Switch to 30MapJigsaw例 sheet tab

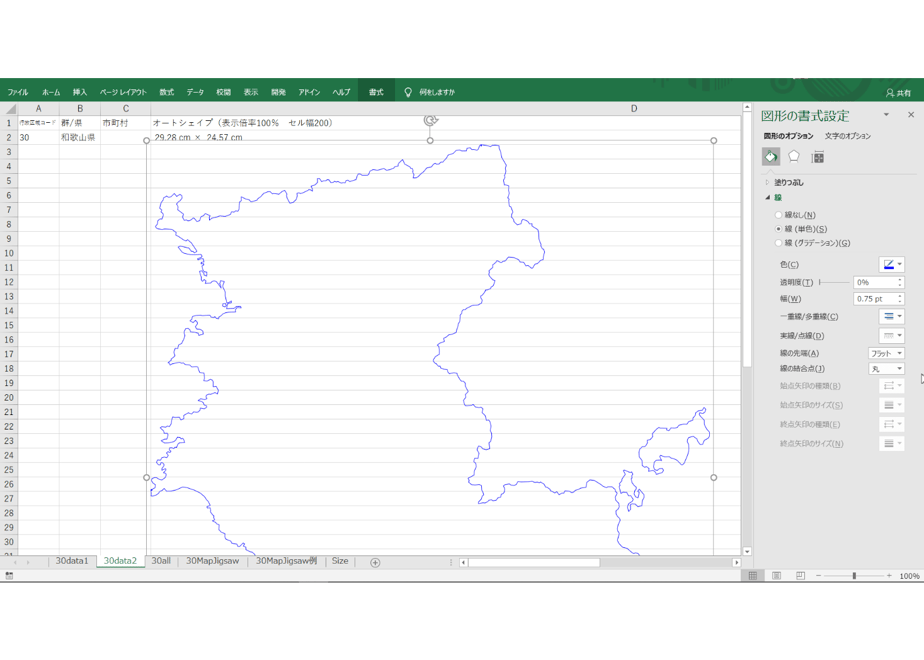pos(286,561)
